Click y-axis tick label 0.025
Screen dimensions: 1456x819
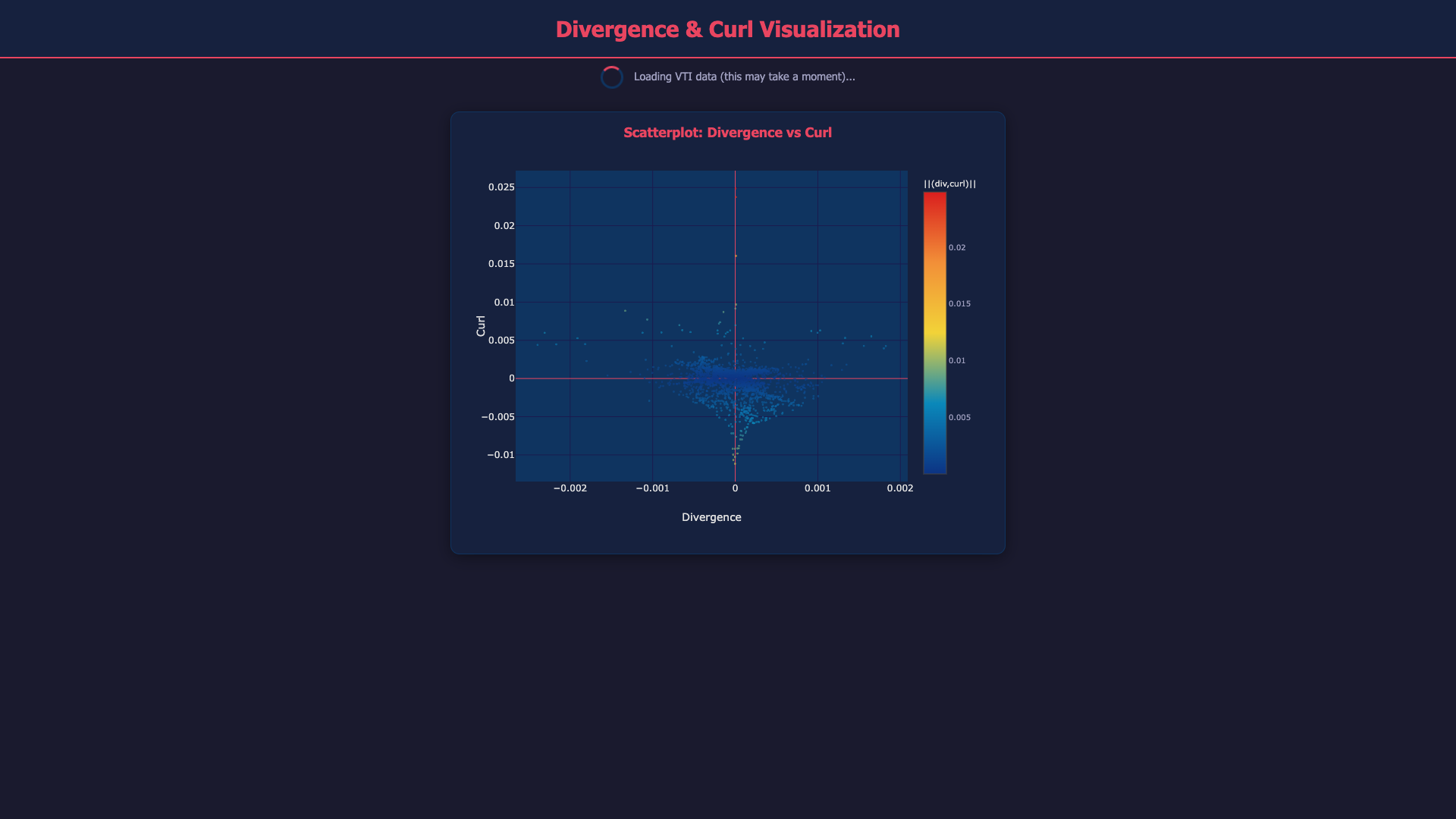click(x=501, y=187)
